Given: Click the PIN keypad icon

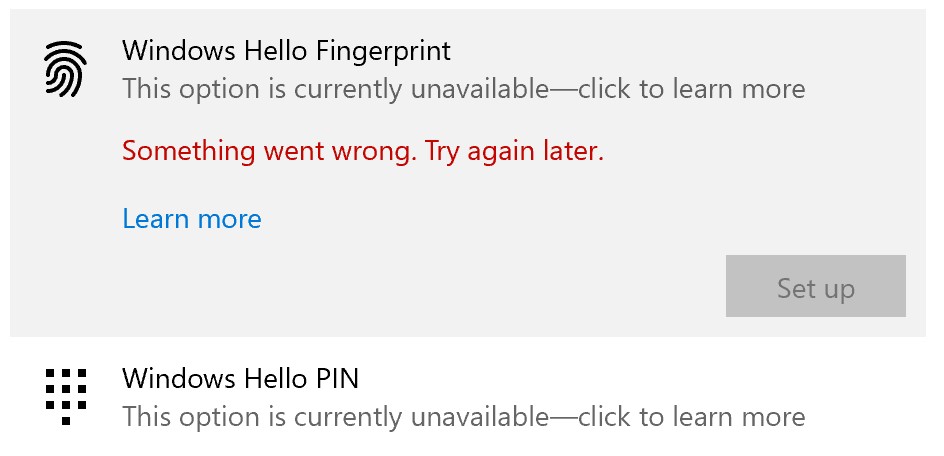Looking at the screenshot, I should 66,397.
